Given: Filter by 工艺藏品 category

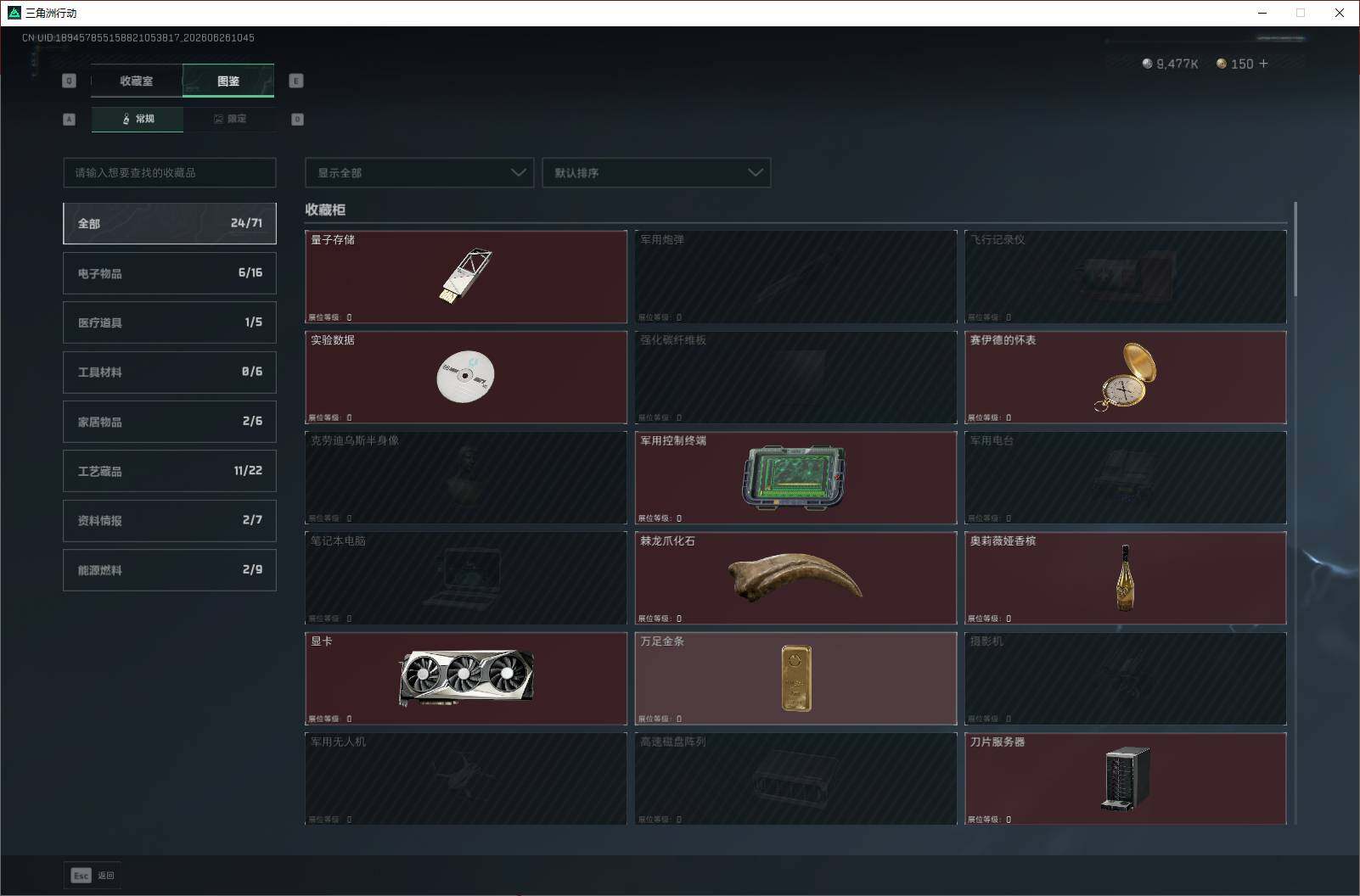Looking at the screenshot, I should pyautogui.click(x=170, y=471).
